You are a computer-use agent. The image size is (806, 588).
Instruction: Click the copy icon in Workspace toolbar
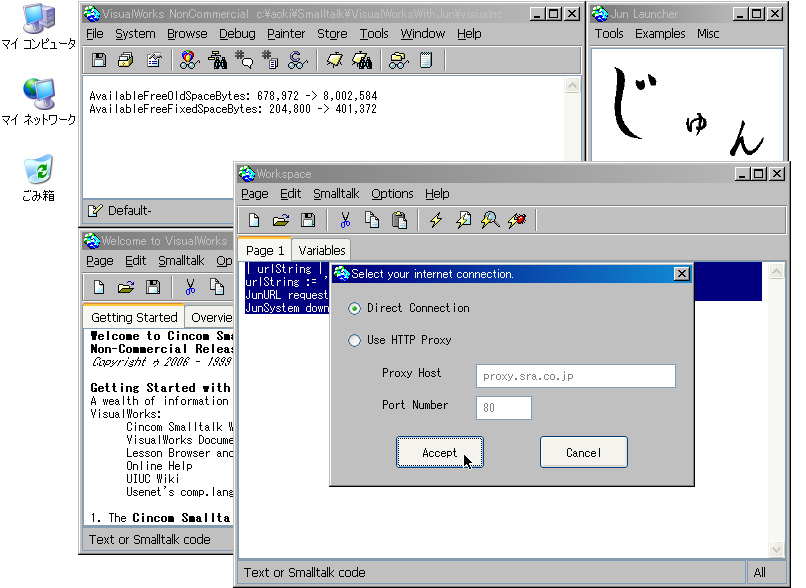coord(372,220)
